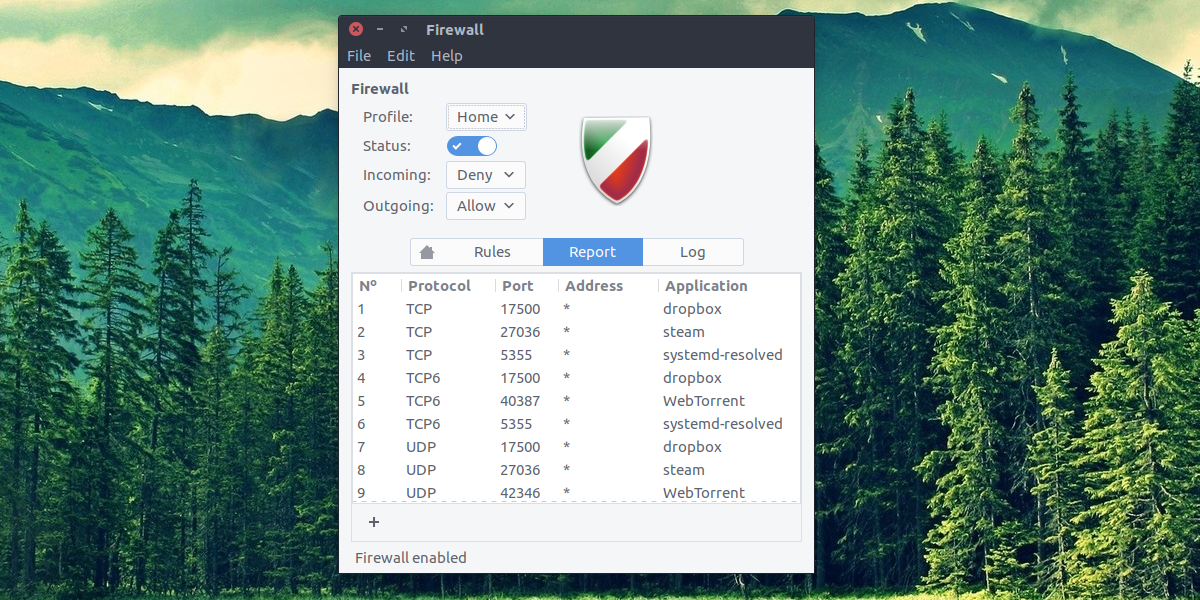Open the Edit menu
1200x600 pixels.
click(401, 56)
